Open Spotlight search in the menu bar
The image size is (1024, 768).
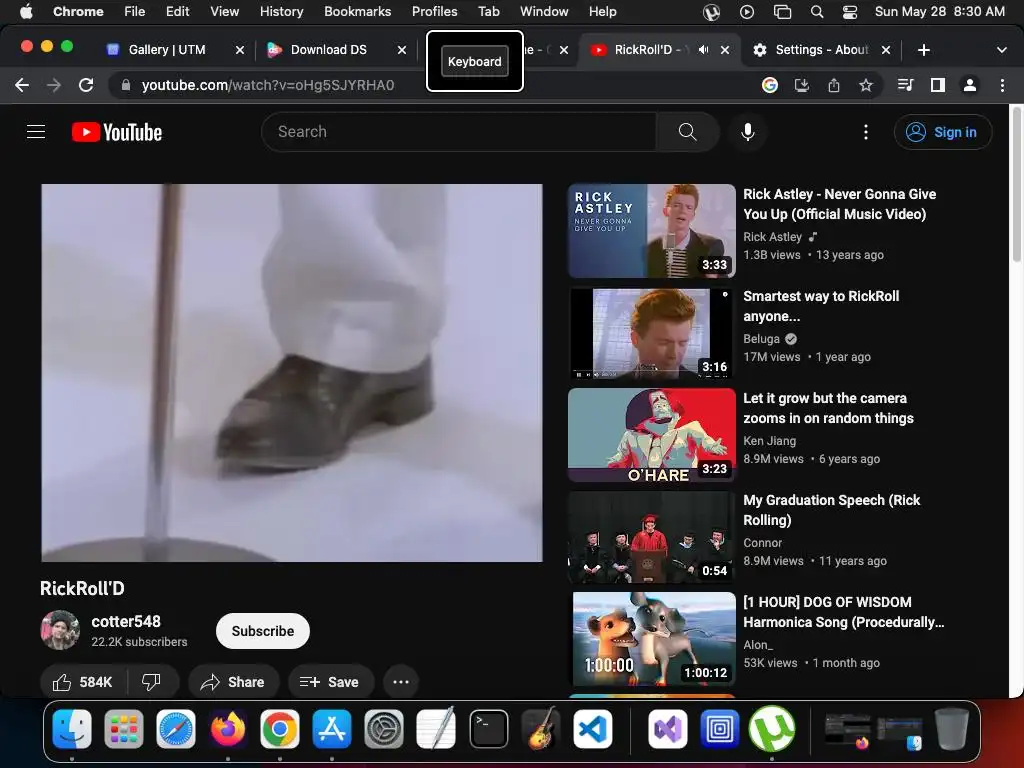(816, 12)
